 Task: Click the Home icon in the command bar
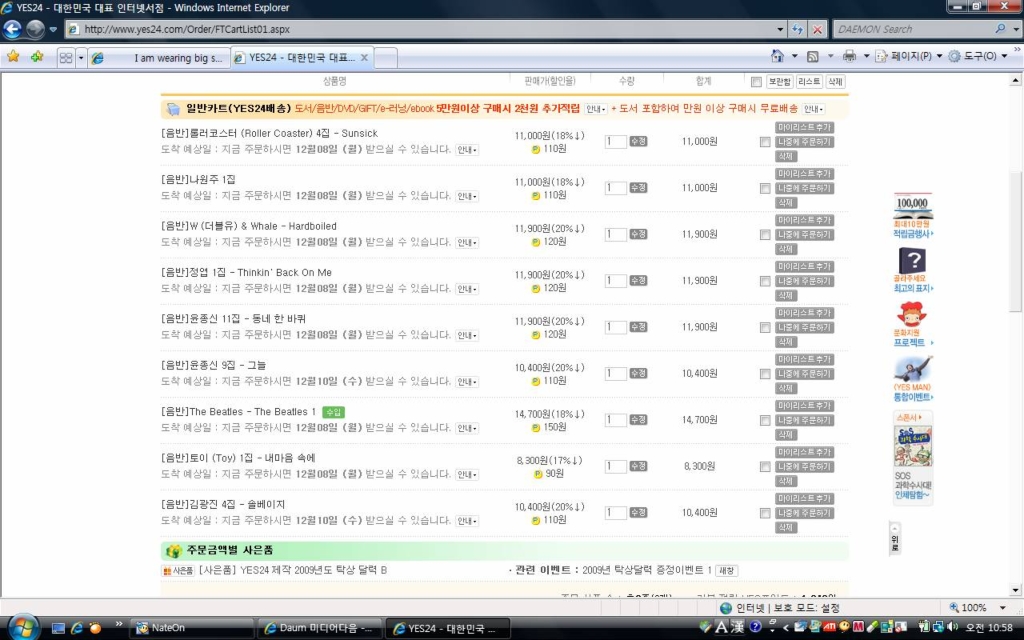pyautogui.click(x=777, y=56)
